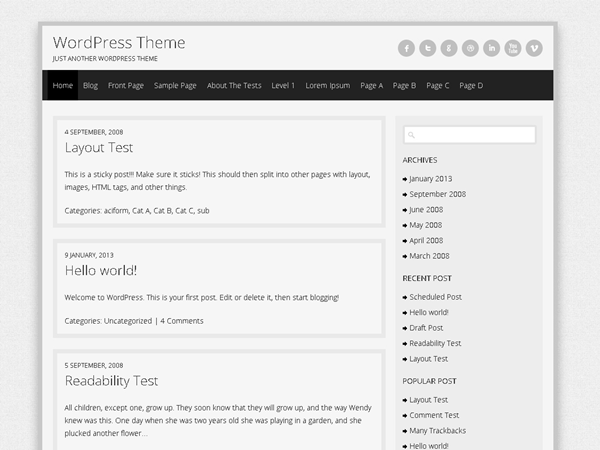
Task: Open the Dribbble social icon
Action: 470,48
